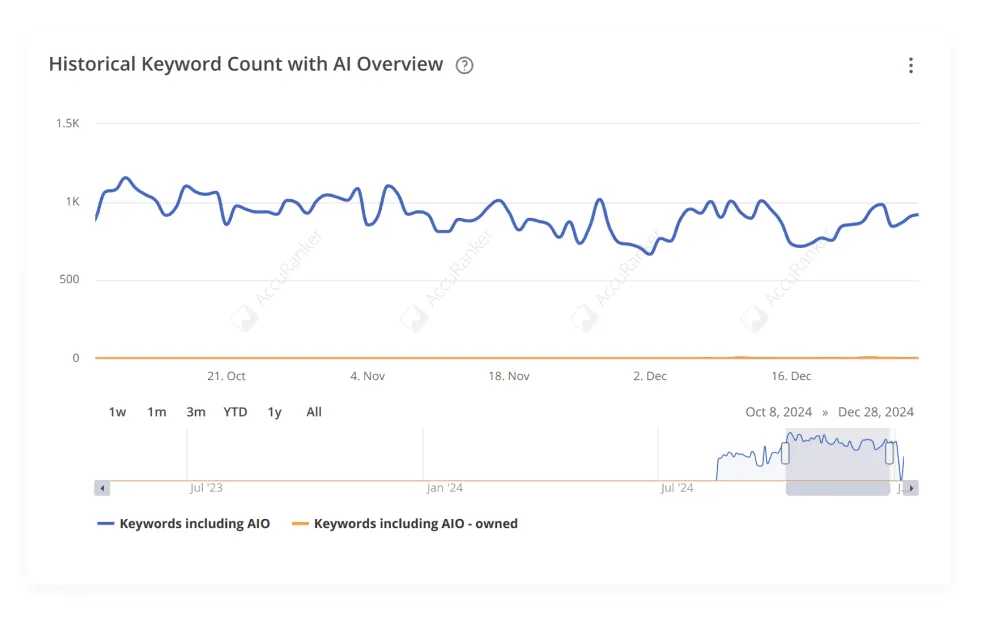983x633 pixels.
Task: Select the 3m time range
Action: [195, 412]
